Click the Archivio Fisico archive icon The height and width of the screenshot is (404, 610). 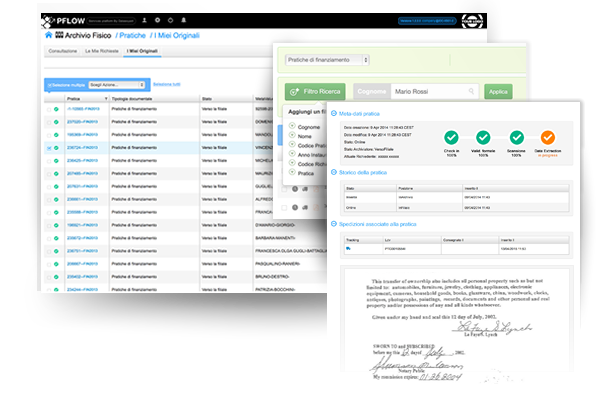click(x=60, y=36)
